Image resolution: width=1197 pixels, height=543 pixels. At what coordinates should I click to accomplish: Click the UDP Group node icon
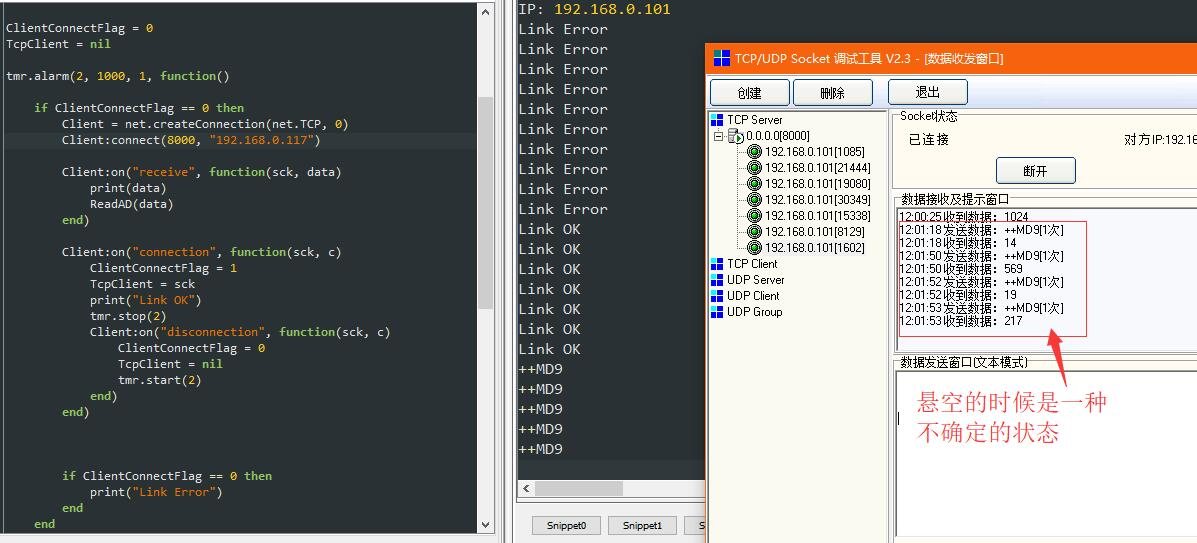coord(717,312)
